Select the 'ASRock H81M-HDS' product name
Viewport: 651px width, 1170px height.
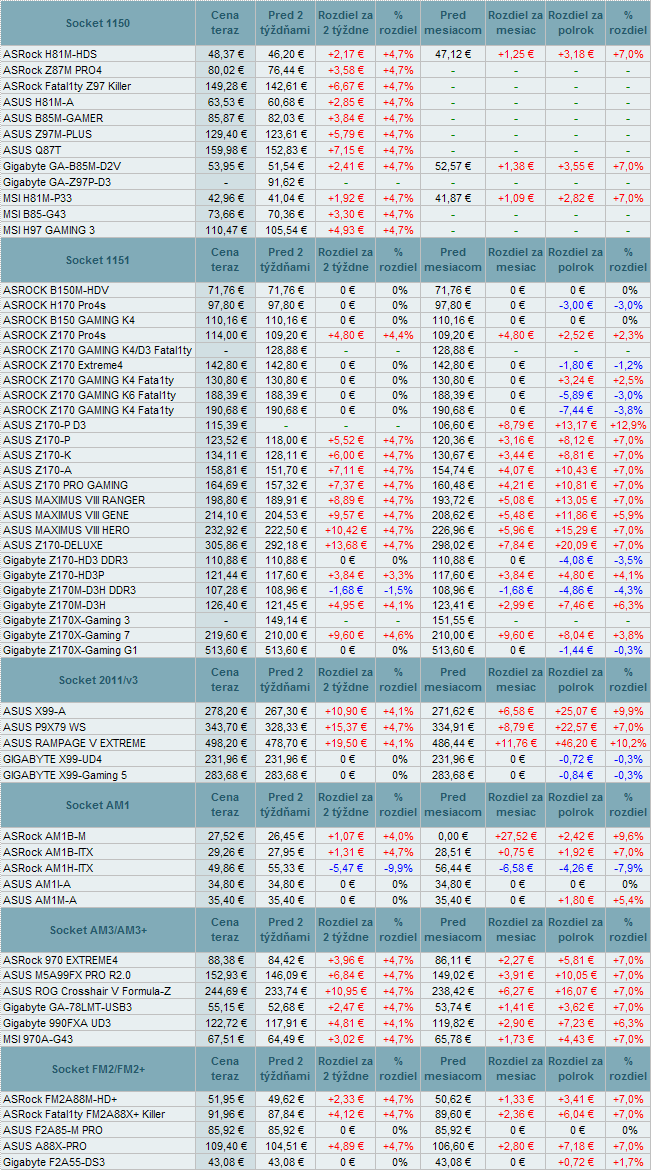click(x=51, y=54)
